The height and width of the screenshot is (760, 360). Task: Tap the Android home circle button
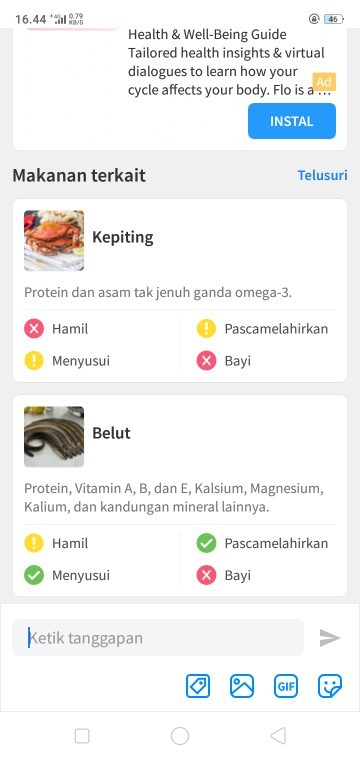point(180,736)
